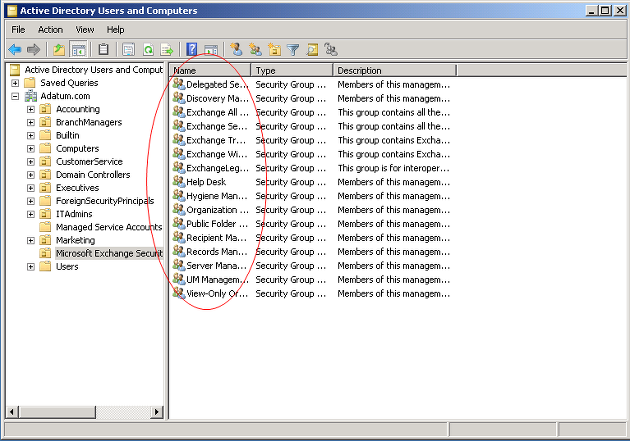Click the Adatum.com domain icon
Viewport: 630px width, 441px height.
point(31,96)
